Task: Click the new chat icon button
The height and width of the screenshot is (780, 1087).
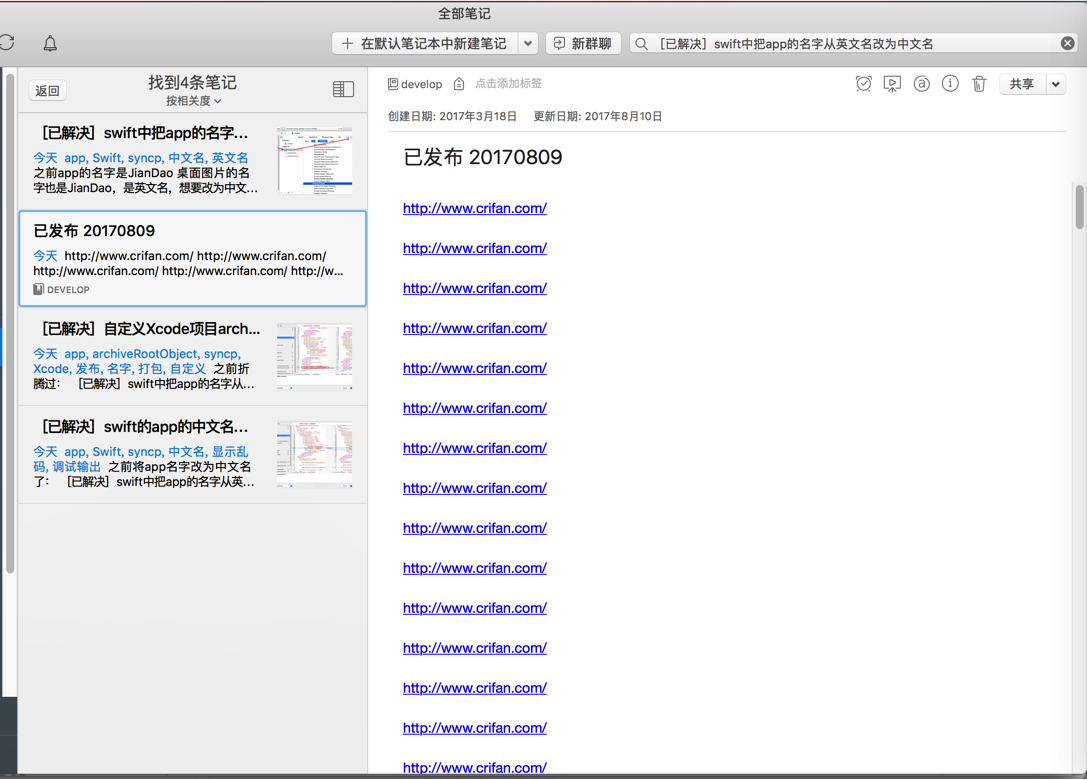Action: tap(559, 44)
